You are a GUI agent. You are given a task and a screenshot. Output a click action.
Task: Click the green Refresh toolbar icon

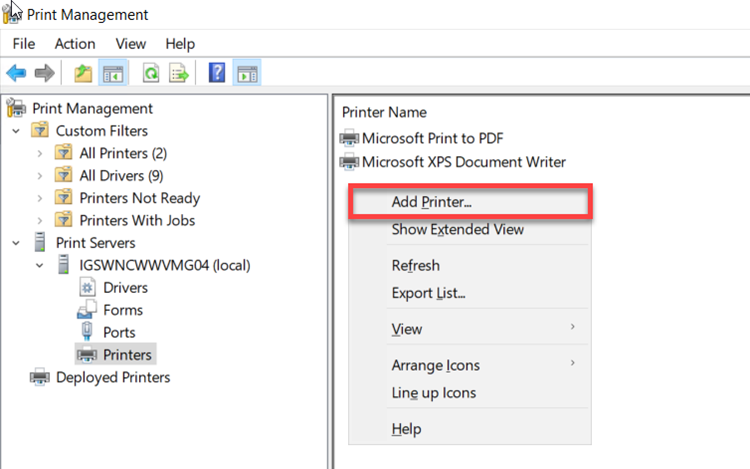tap(151, 73)
